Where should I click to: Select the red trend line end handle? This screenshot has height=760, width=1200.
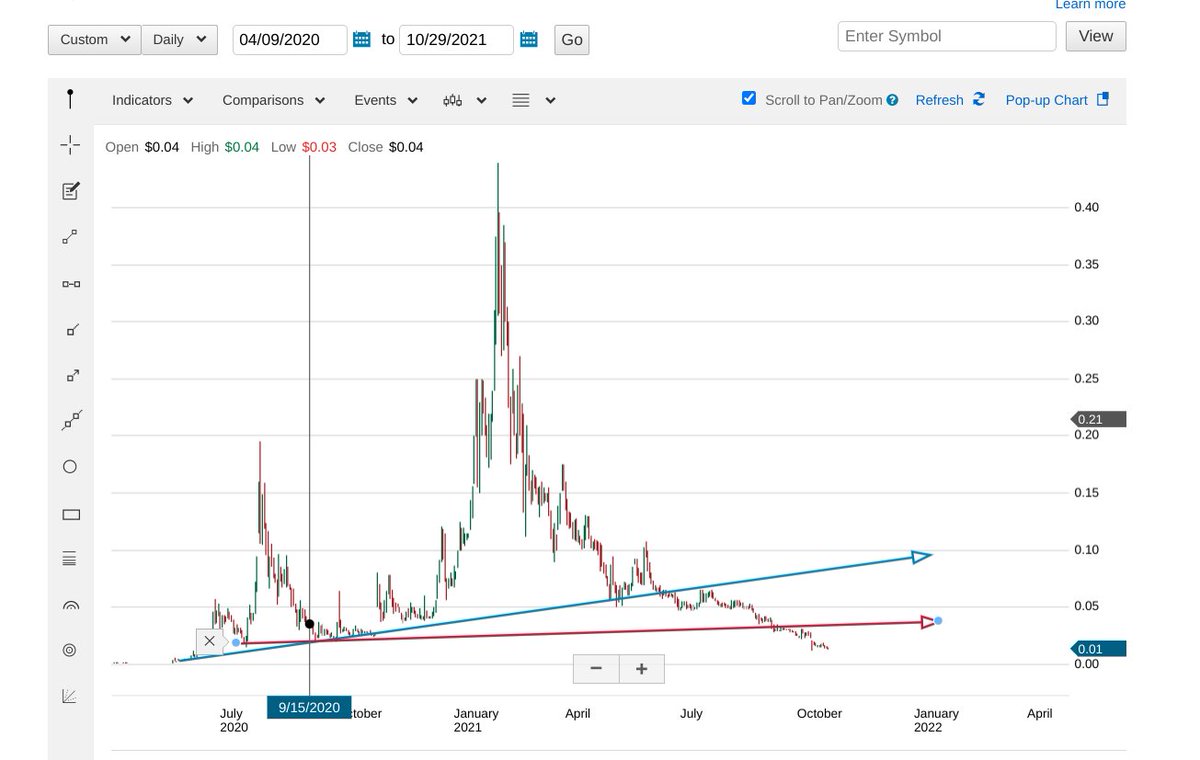[x=938, y=620]
